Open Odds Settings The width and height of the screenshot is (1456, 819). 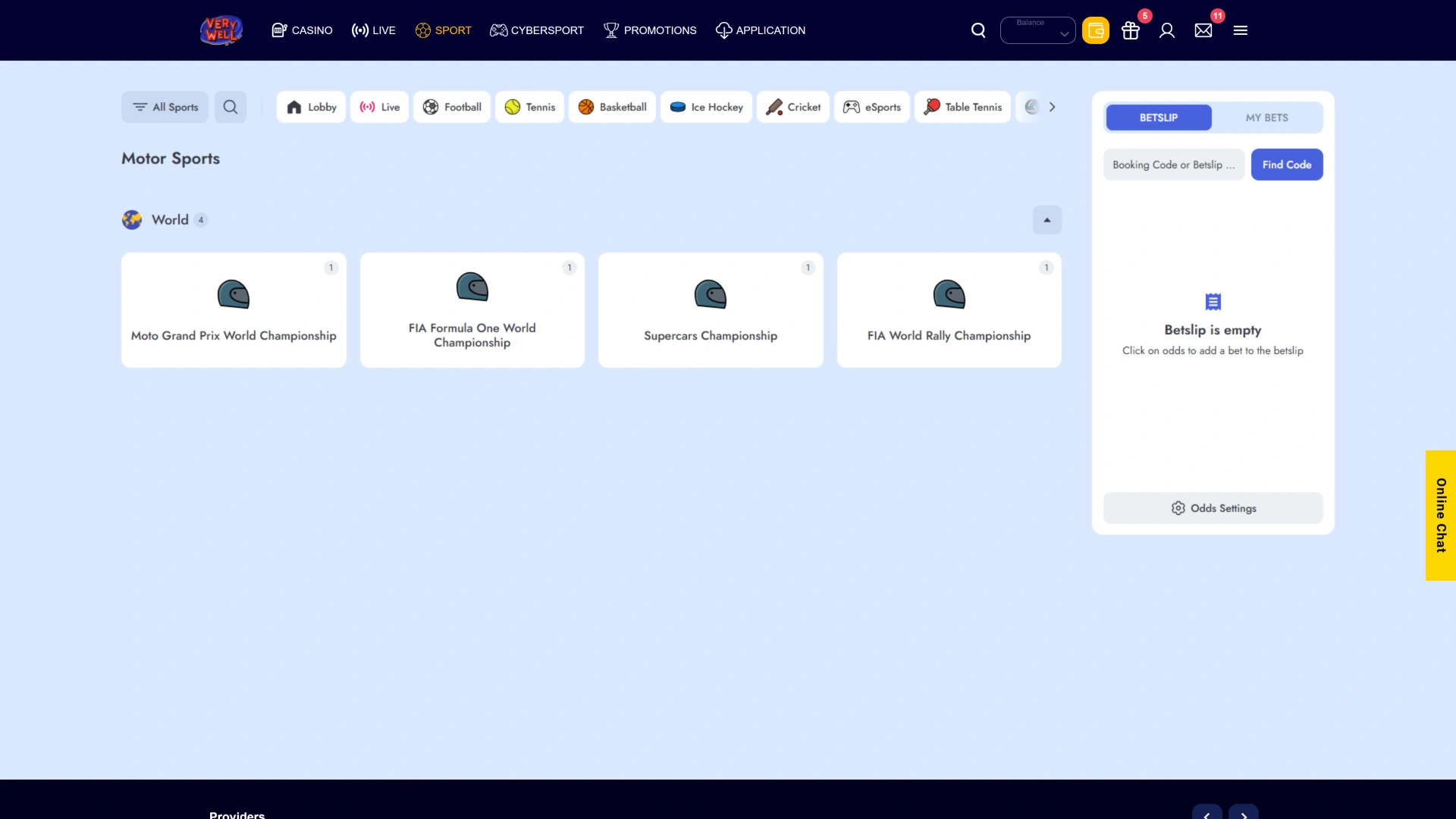point(1213,508)
